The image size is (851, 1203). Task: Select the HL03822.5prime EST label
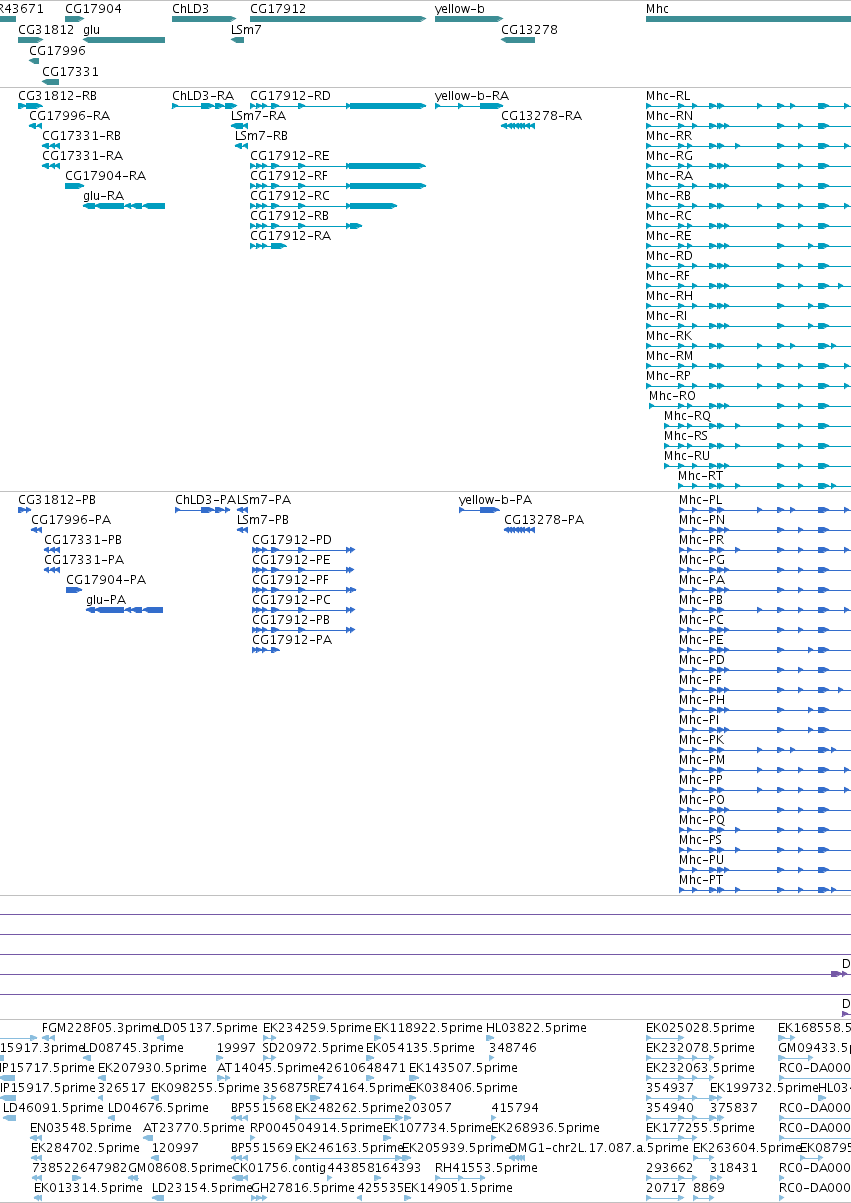(x=536, y=1028)
